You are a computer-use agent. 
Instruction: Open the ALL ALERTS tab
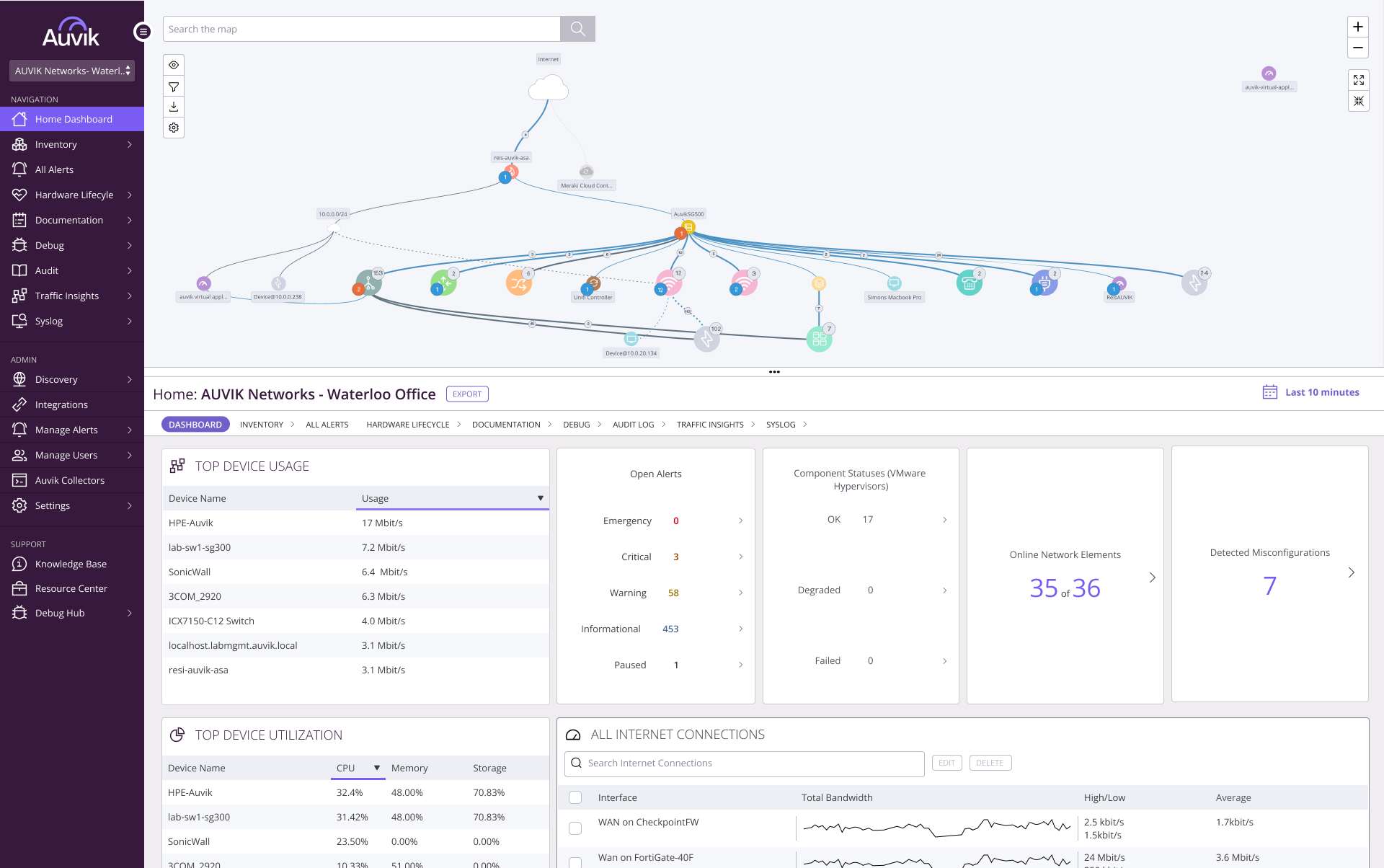click(327, 425)
